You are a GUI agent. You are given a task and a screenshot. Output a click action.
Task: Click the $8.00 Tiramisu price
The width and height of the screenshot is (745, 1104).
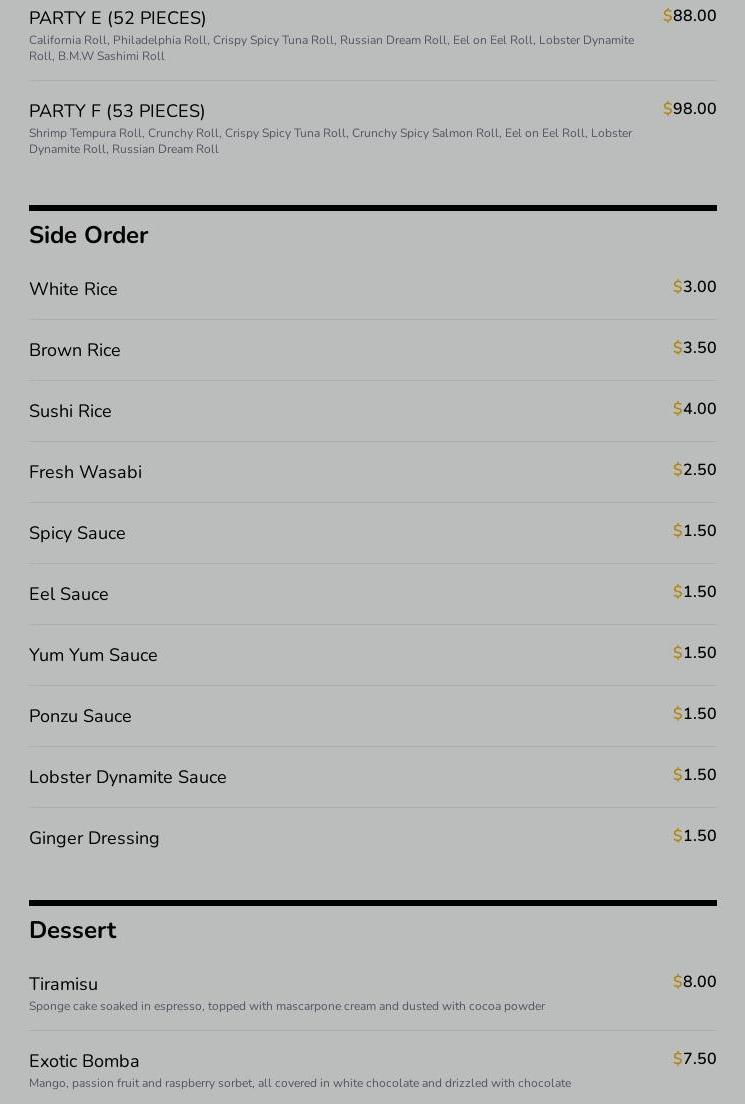pos(694,981)
